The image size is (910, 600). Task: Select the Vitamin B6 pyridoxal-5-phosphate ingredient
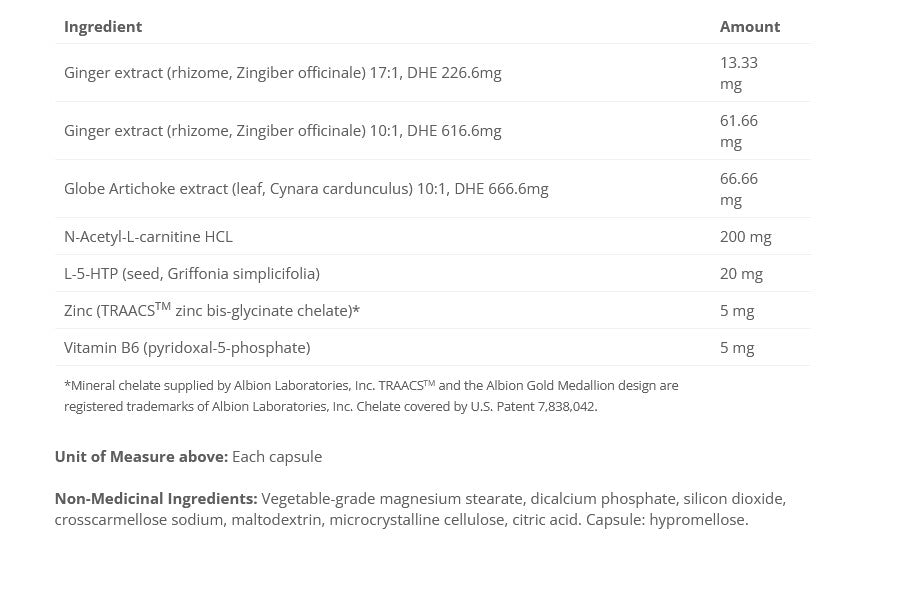tap(187, 348)
